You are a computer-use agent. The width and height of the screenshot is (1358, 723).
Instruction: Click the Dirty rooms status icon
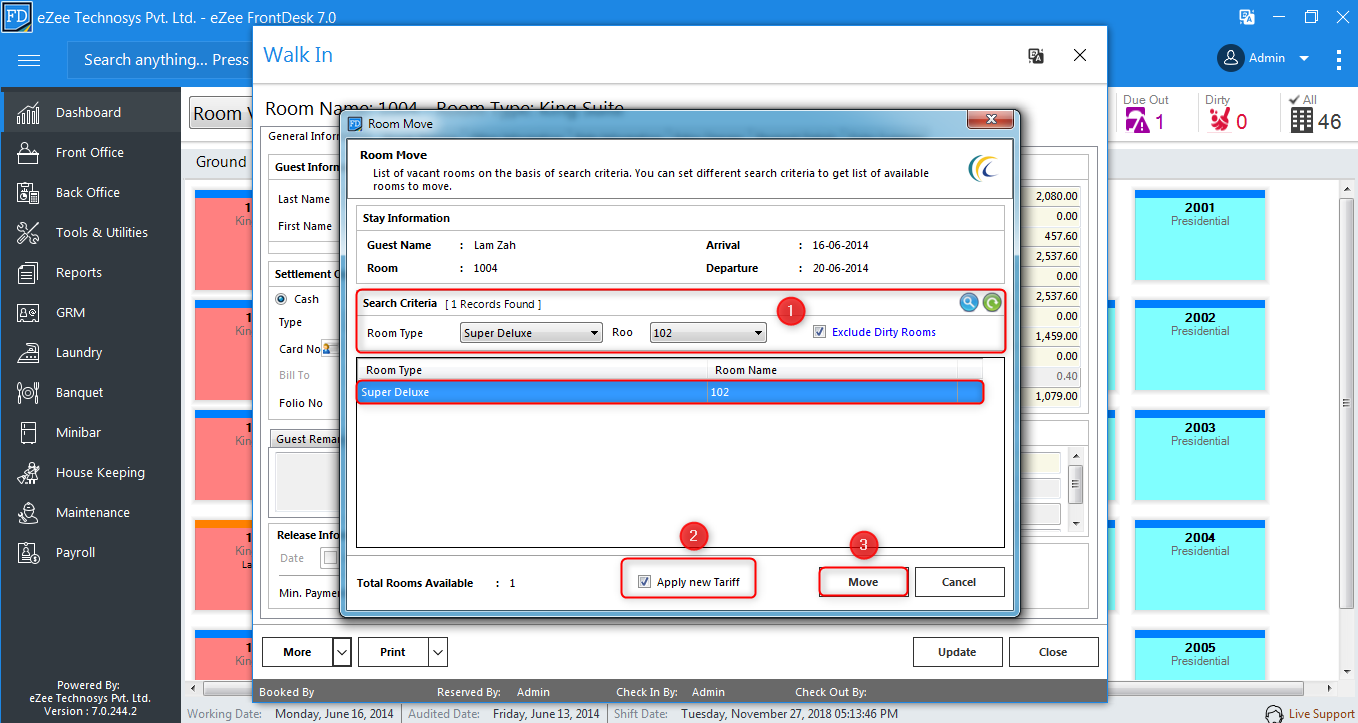tap(1219, 121)
